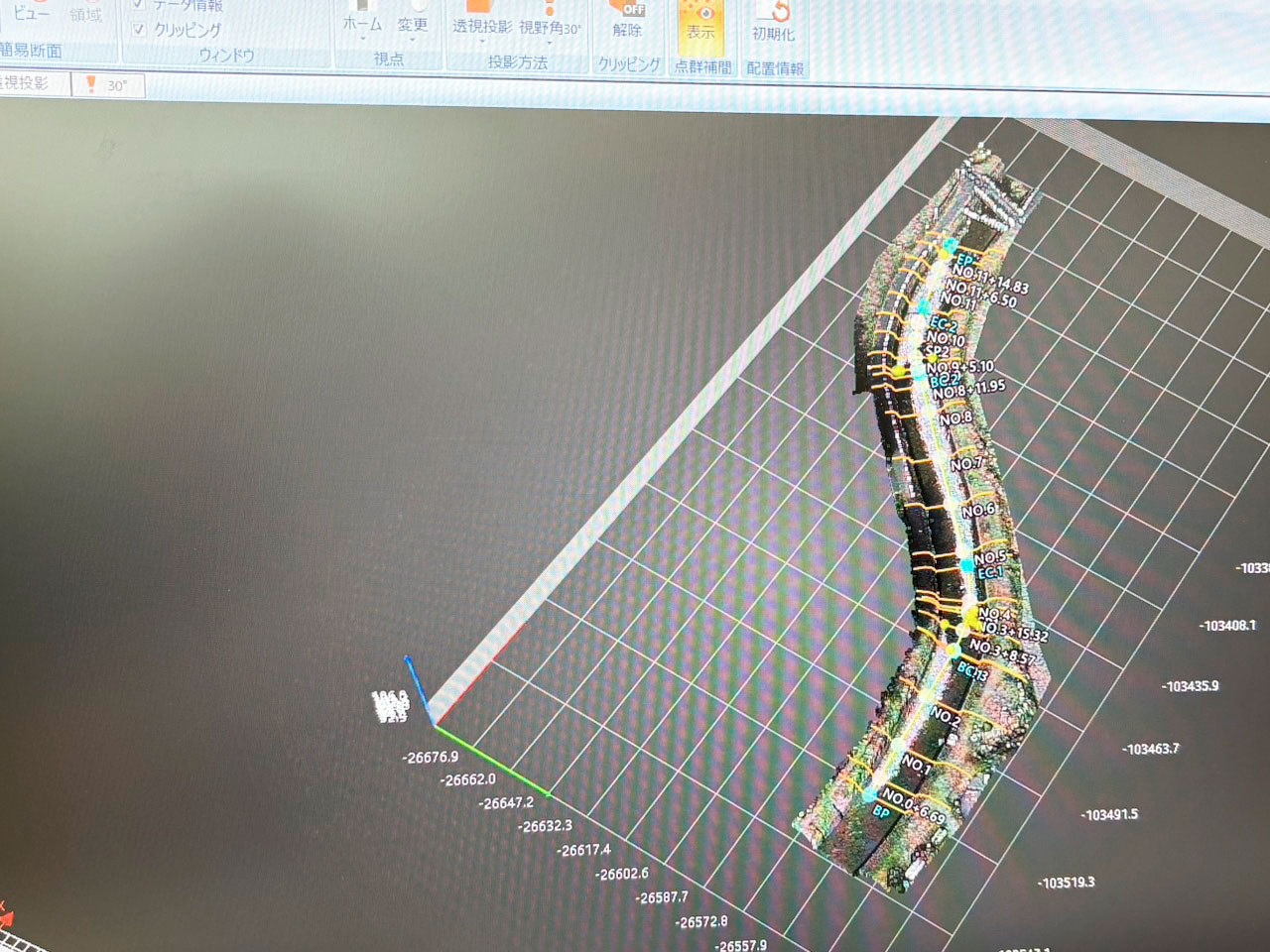Click the orange warning icon beside 30°
This screenshot has width=1270, height=952.
[x=91, y=85]
